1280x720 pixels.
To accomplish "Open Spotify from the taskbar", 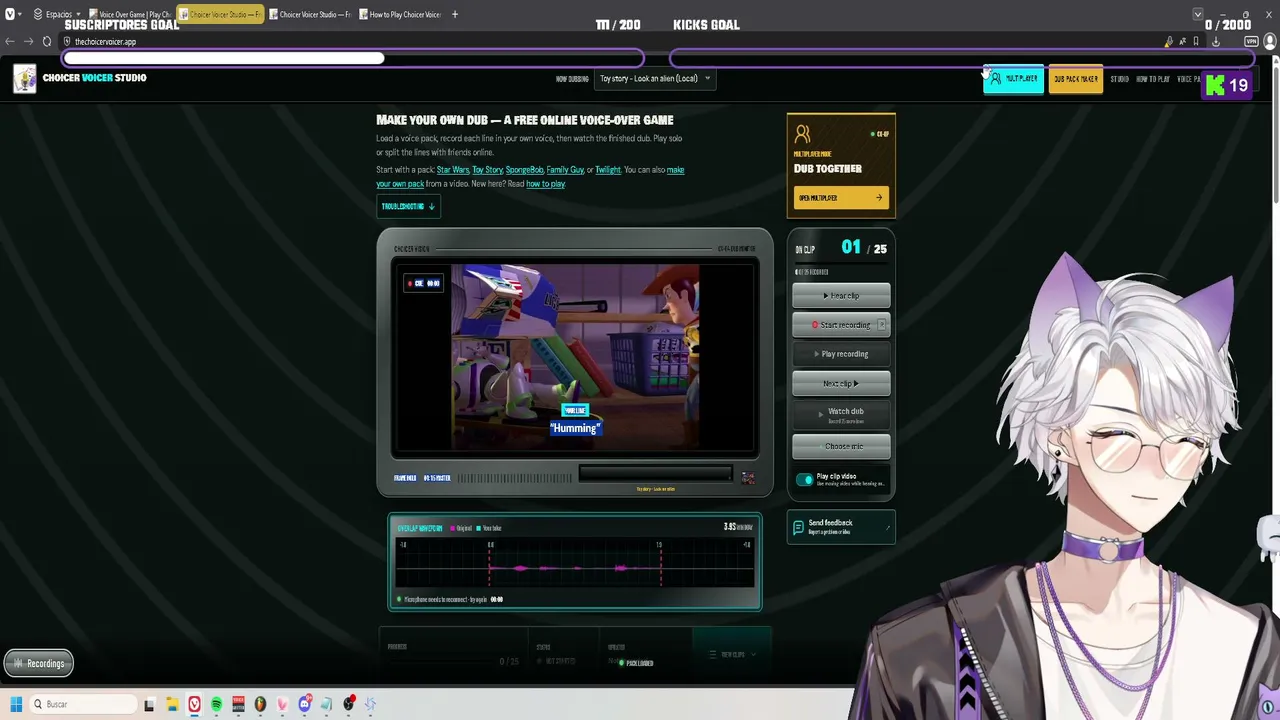I will (216, 704).
